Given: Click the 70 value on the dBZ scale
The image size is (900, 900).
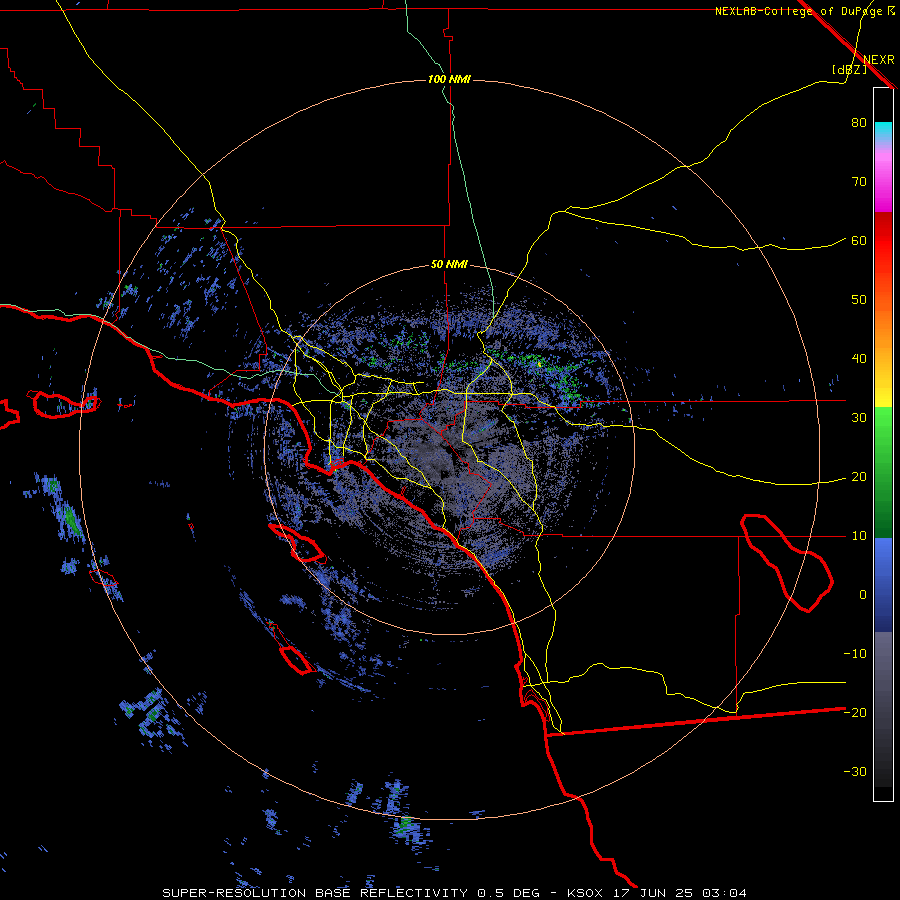Looking at the screenshot, I should click(859, 182).
